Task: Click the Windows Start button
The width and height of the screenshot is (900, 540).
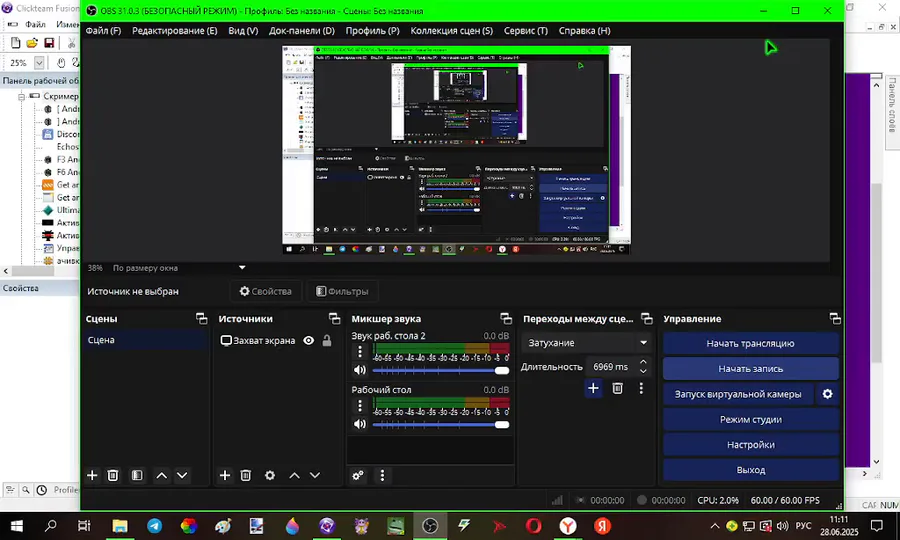Action: [x=17, y=526]
